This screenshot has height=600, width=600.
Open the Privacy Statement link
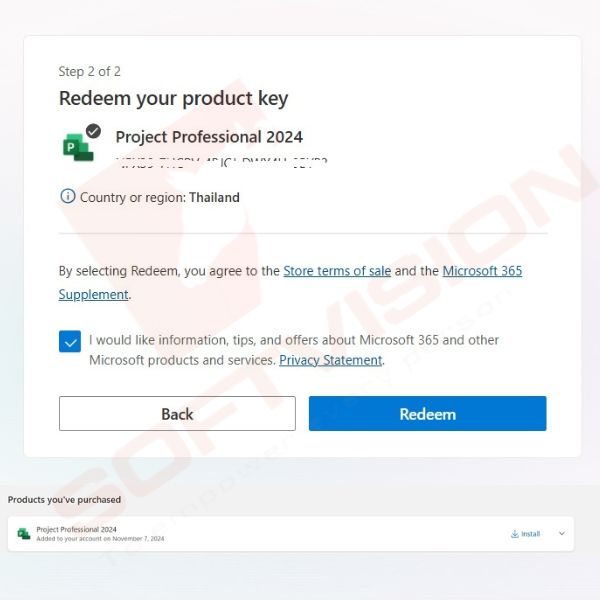click(x=331, y=360)
